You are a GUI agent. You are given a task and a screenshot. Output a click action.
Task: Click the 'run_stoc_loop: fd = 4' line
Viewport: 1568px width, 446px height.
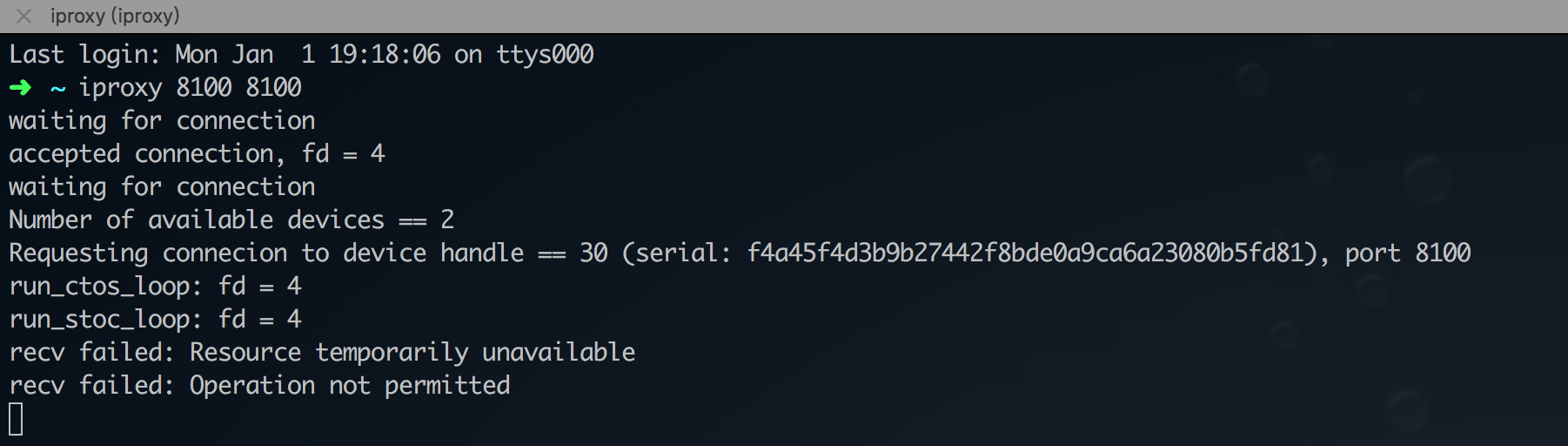[155, 319]
